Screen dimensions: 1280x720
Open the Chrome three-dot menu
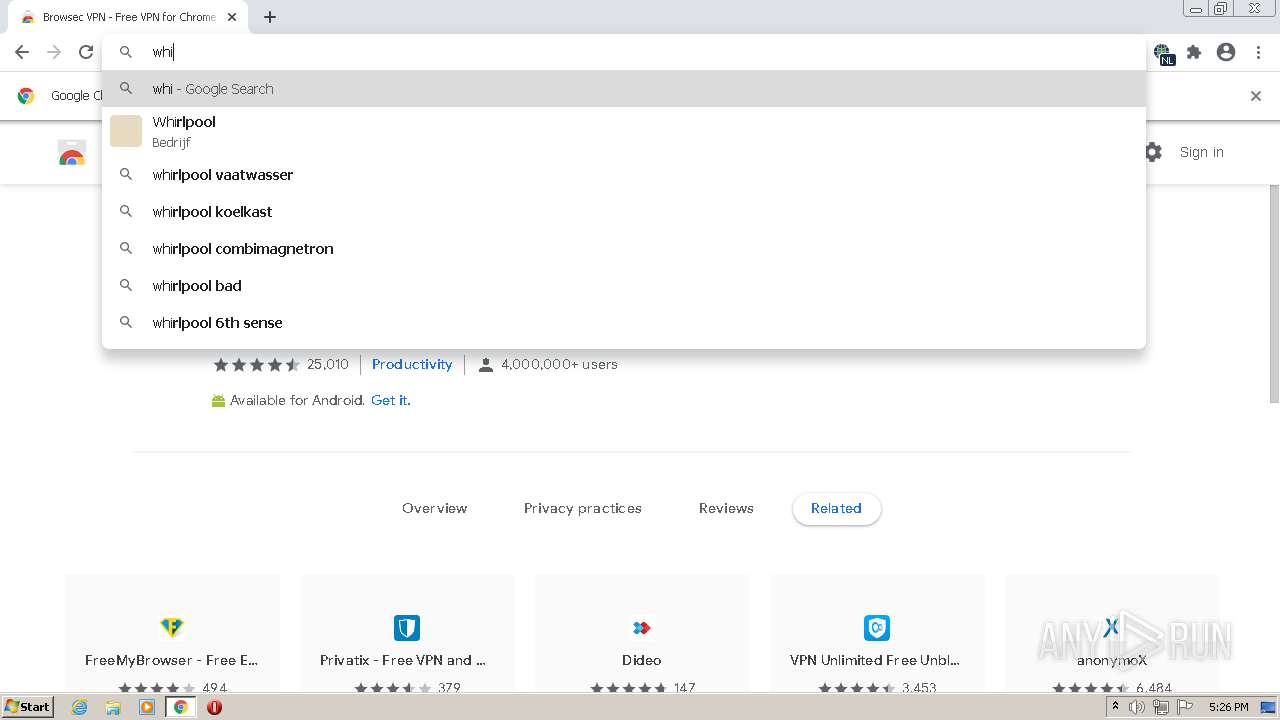pos(1258,52)
